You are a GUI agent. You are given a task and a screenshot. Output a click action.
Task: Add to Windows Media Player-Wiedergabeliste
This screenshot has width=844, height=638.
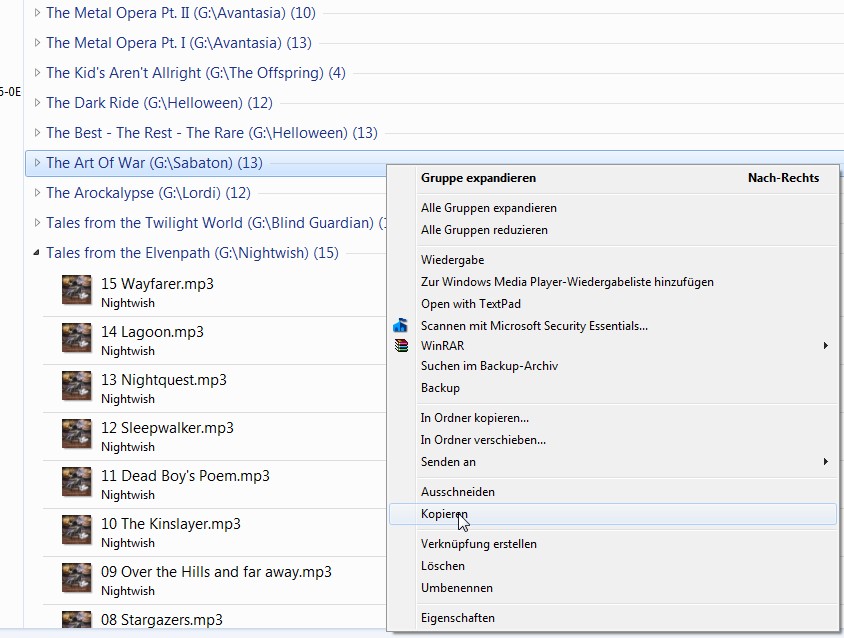click(613, 282)
